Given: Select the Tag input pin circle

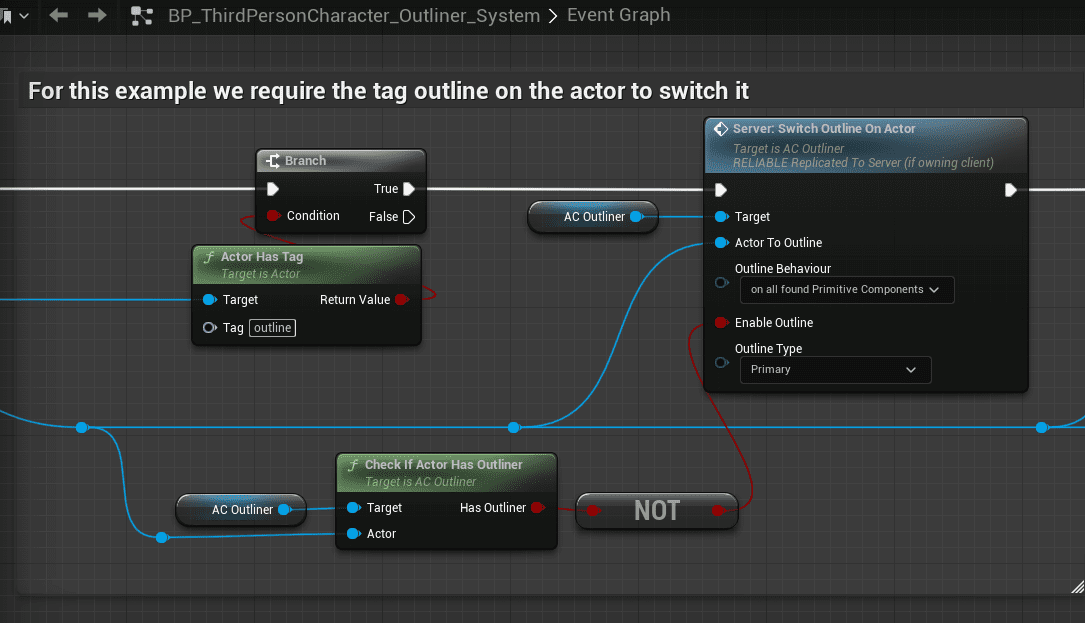Looking at the screenshot, I should [209, 327].
